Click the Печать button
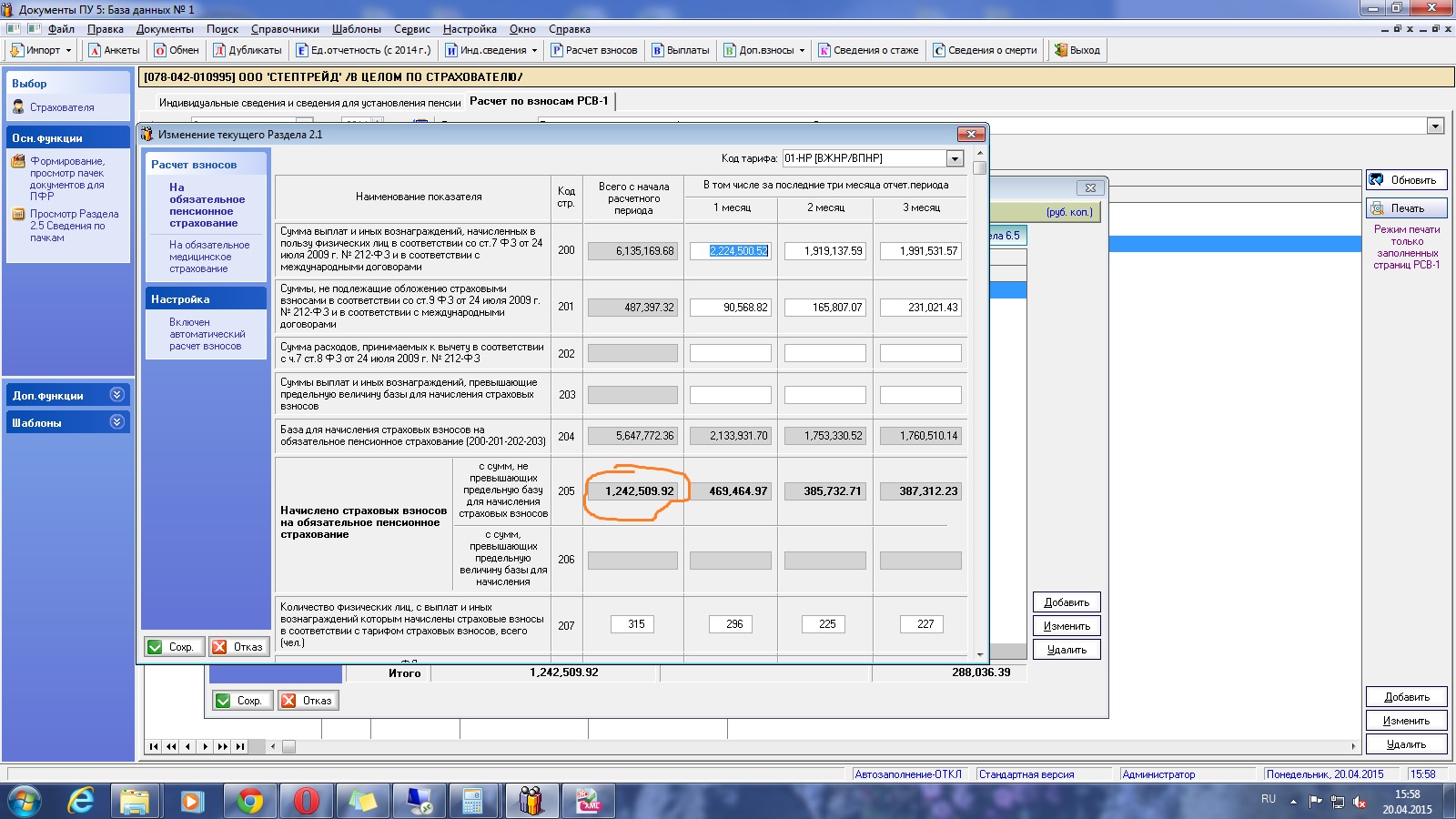The image size is (1456, 819). pyautogui.click(x=1406, y=208)
